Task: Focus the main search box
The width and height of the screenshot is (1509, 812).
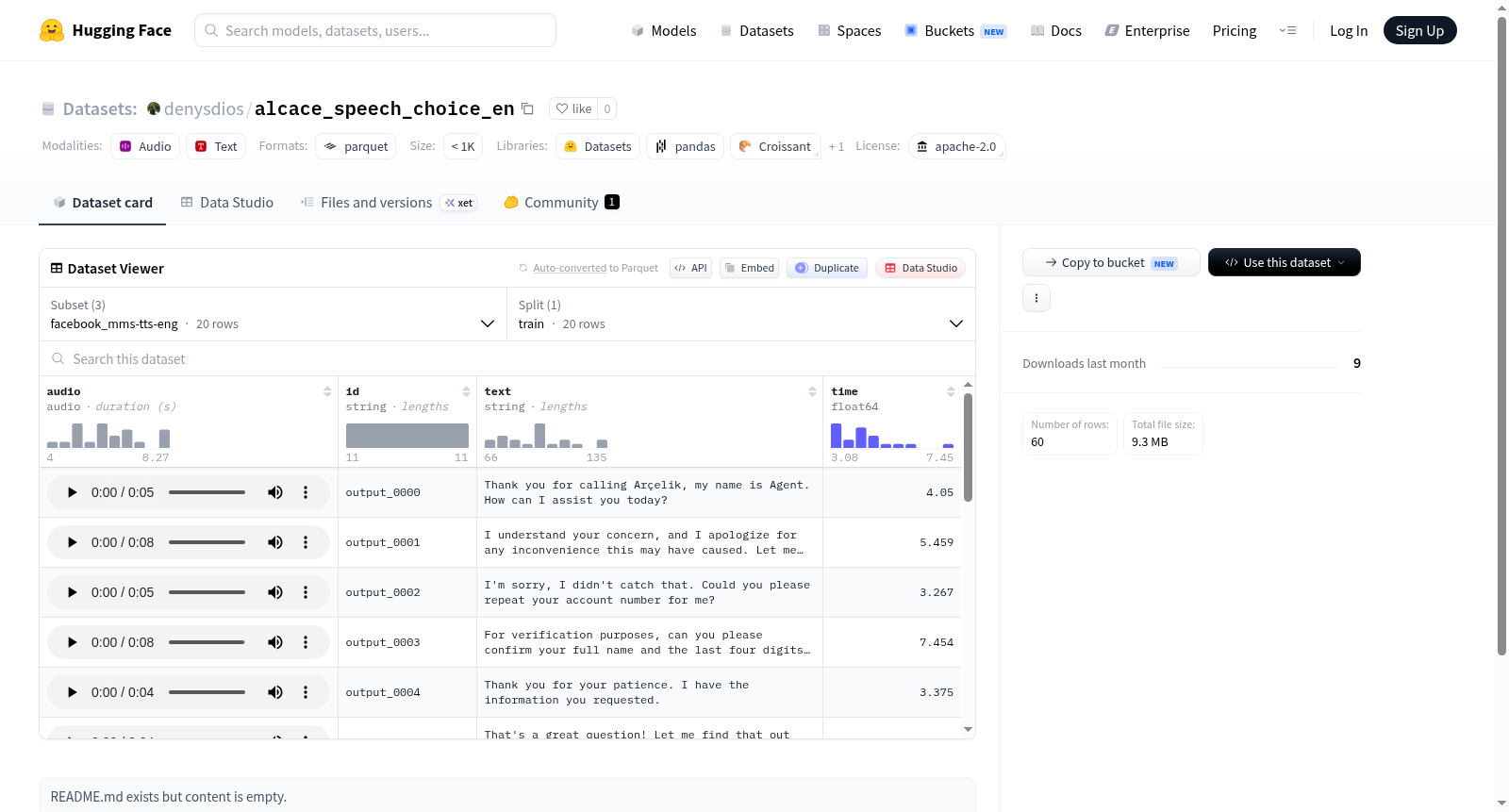Action: click(x=375, y=30)
